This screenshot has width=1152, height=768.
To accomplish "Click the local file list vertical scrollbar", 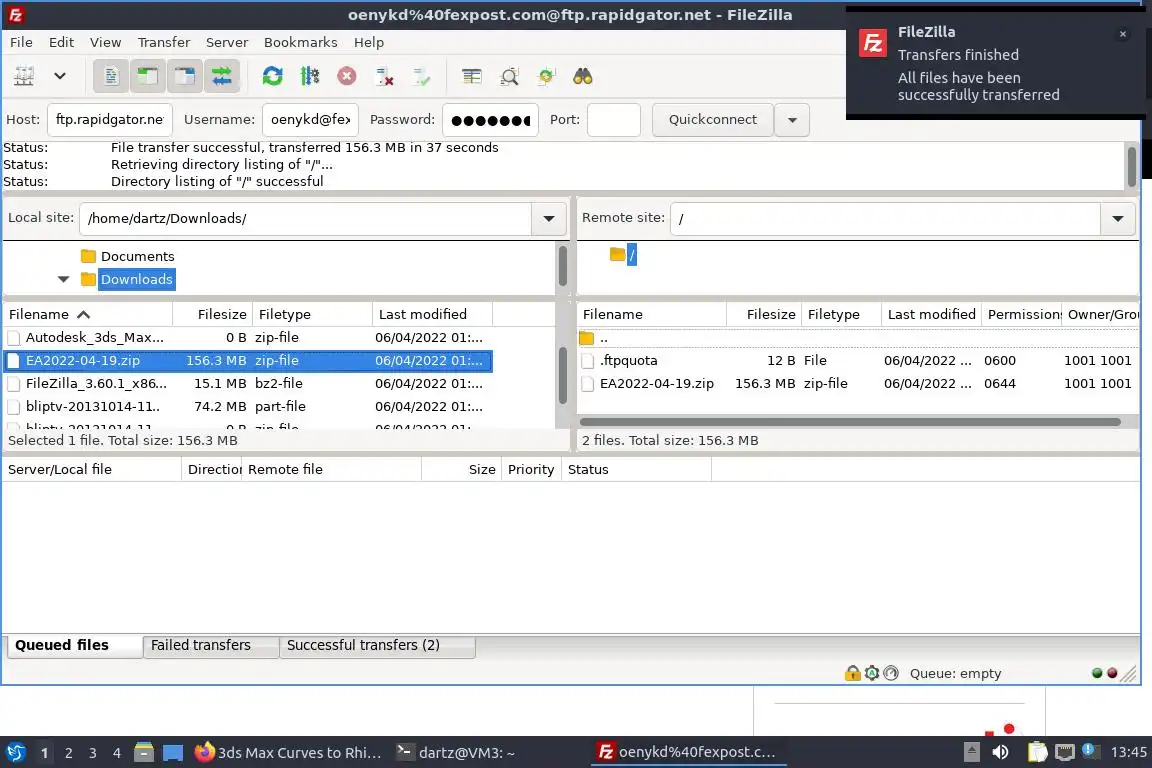I will pyautogui.click(x=562, y=376).
